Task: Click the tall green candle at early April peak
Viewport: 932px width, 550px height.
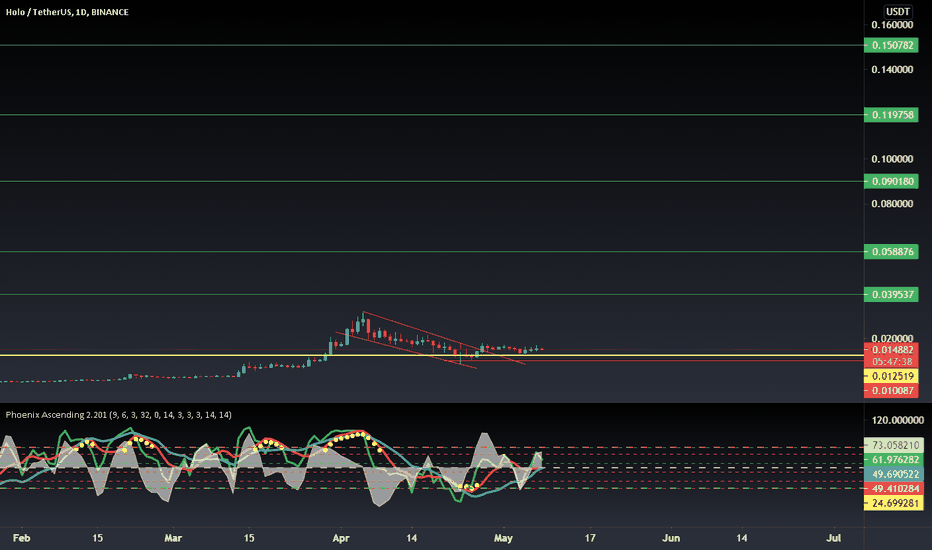Action: 363,321
